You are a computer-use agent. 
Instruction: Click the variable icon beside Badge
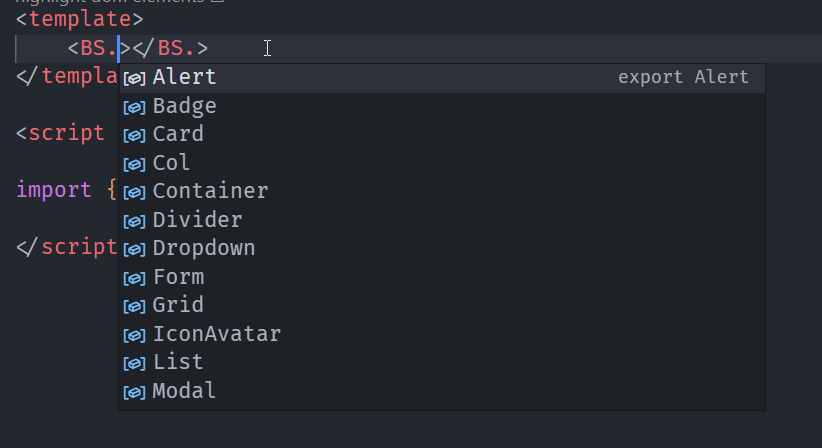click(134, 108)
